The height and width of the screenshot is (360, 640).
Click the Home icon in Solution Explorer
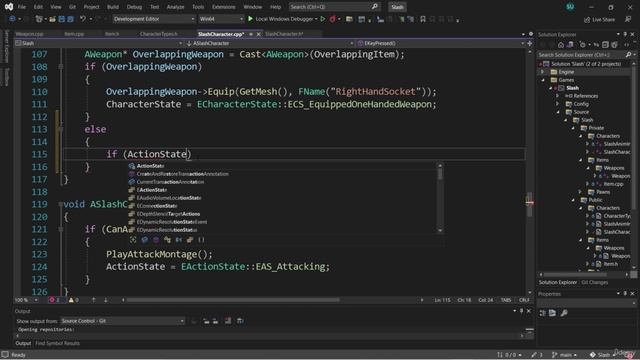click(x=561, y=44)
